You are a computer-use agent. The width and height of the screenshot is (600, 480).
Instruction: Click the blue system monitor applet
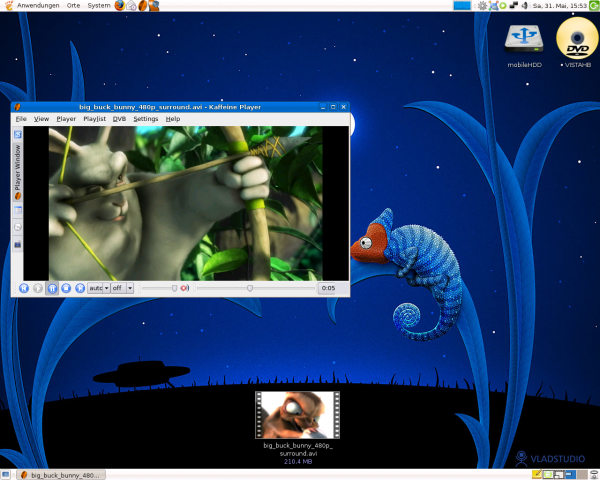coord(462,6)
